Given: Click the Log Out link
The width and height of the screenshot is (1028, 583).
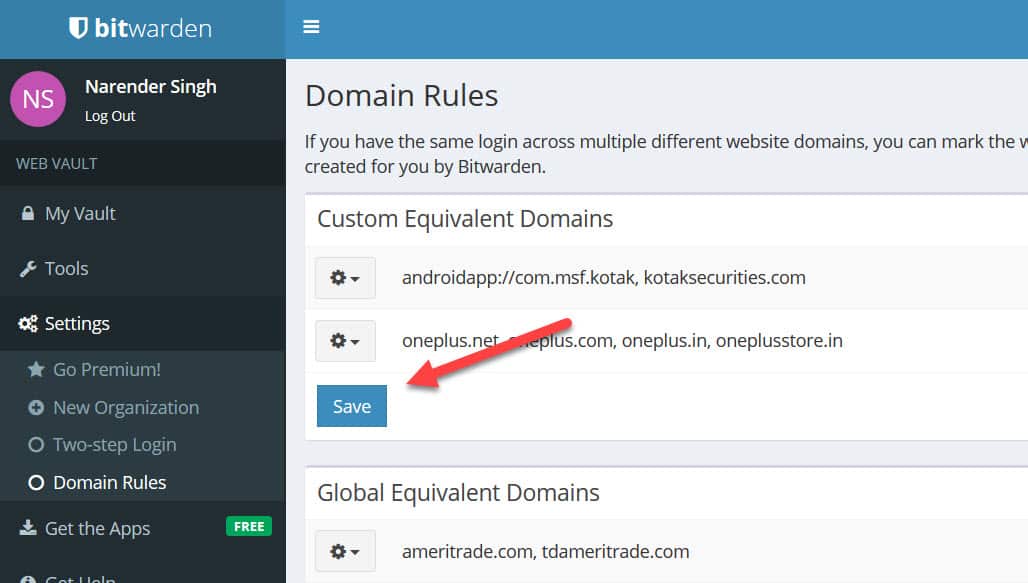Looking at the screenshot, I should tap(110, 116).
